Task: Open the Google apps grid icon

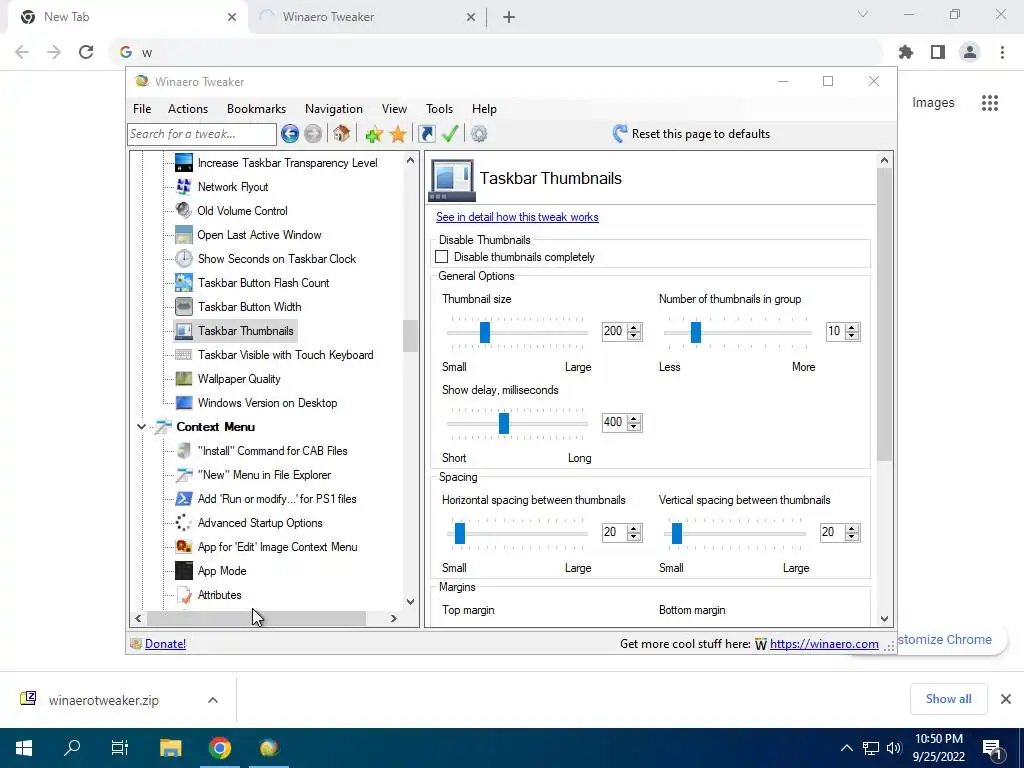Action: click(990, 103)
